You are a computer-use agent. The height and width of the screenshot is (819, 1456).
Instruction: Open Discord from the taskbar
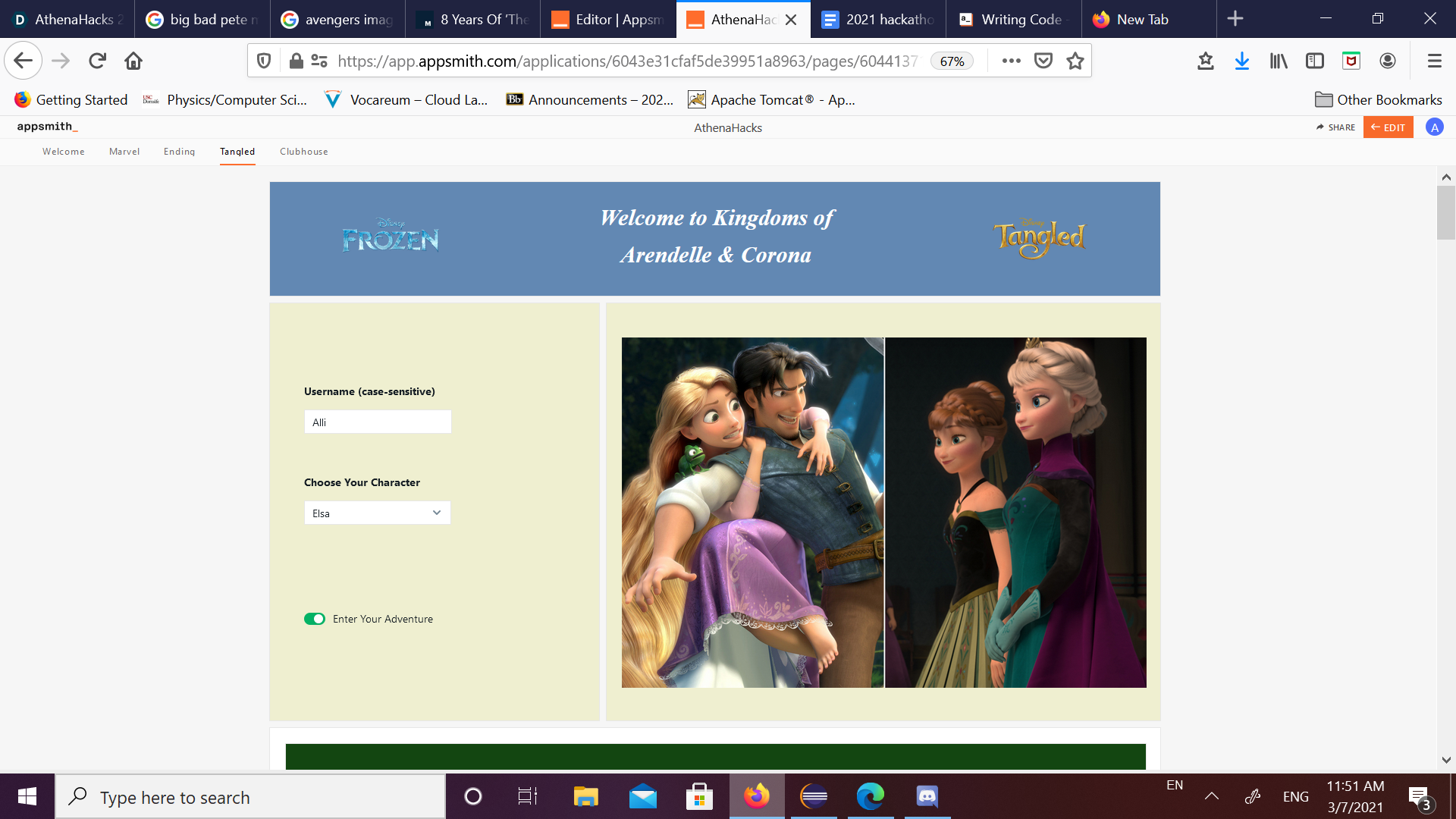[x=927, y=796]
